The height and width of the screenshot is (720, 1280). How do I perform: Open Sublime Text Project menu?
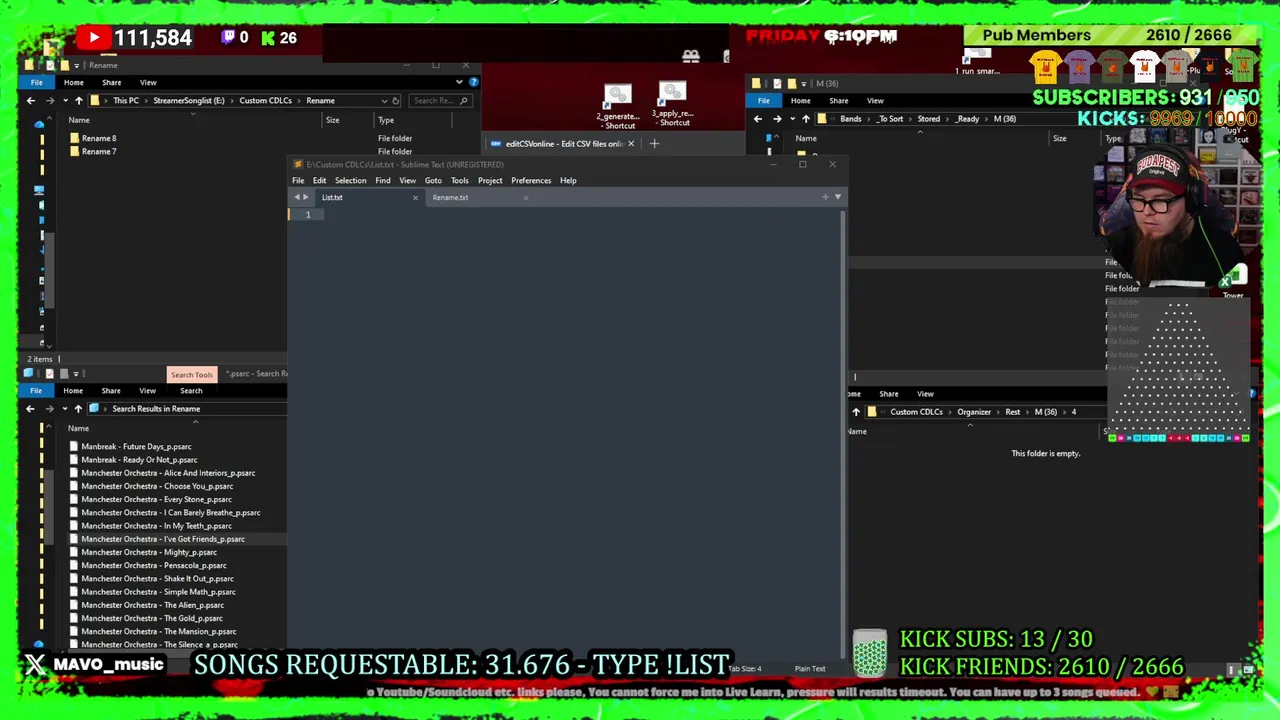490,180
